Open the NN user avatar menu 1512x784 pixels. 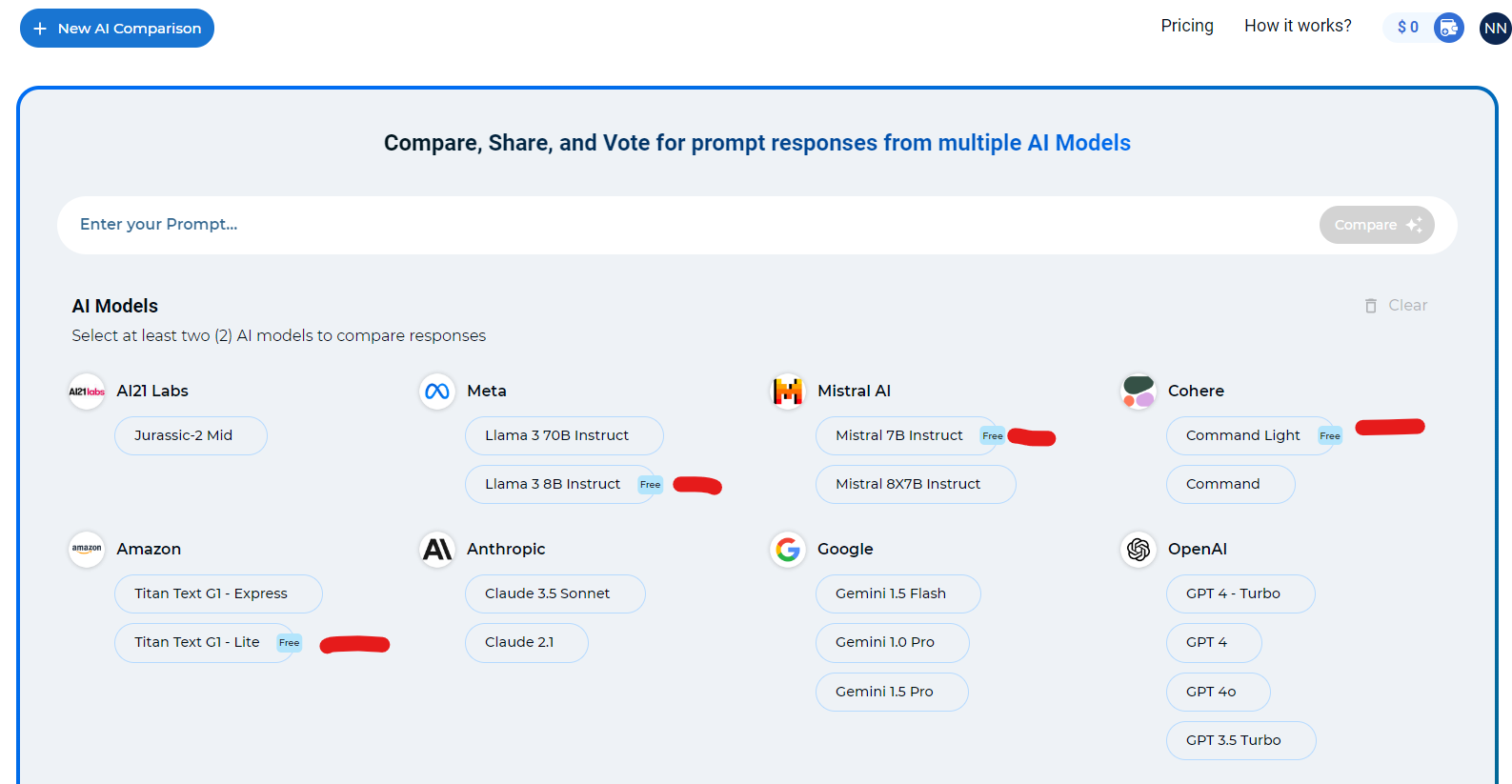pos(1495,29)
